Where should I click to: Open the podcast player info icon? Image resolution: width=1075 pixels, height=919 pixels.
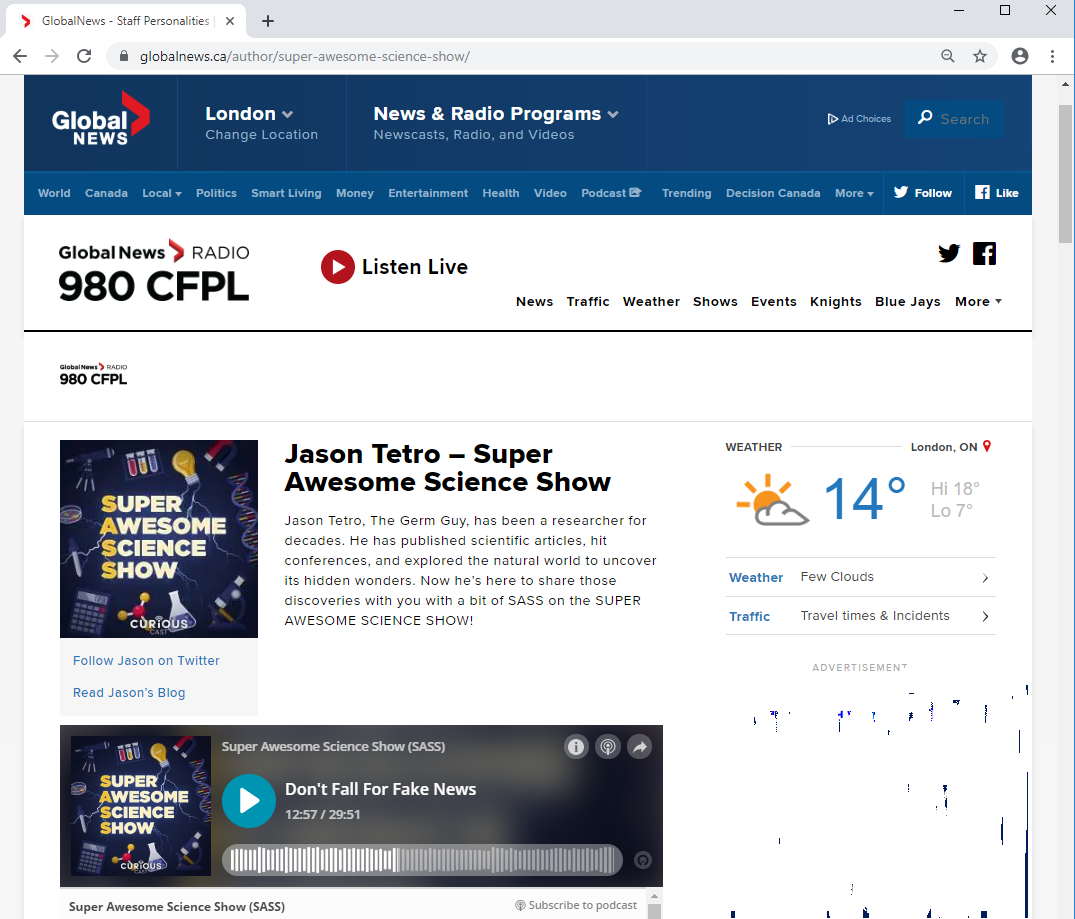click(576, 747)
